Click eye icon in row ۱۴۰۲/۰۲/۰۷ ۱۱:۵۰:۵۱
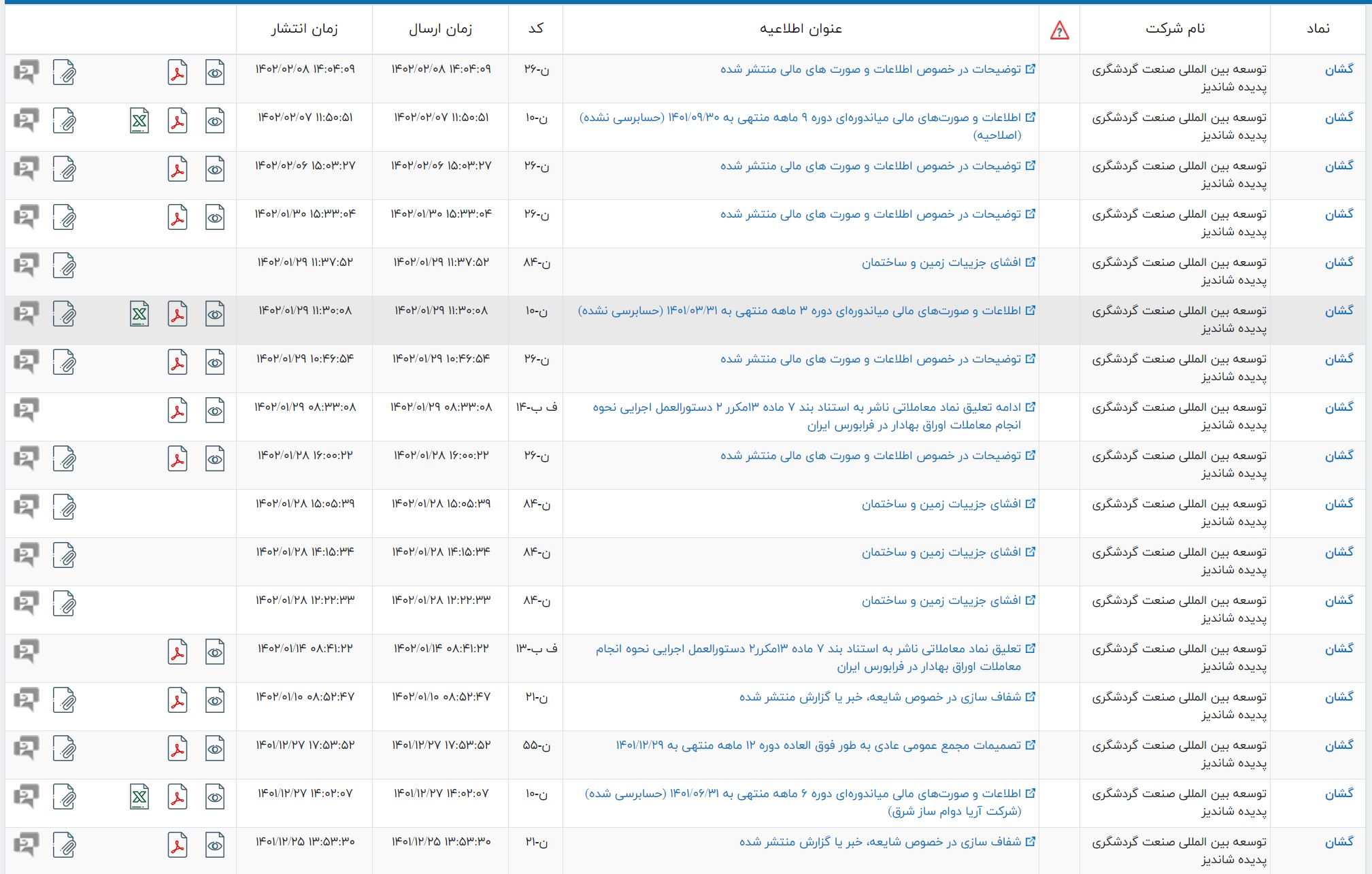The height and width of the screenshot is (874, 1372). tap(215, 121)
